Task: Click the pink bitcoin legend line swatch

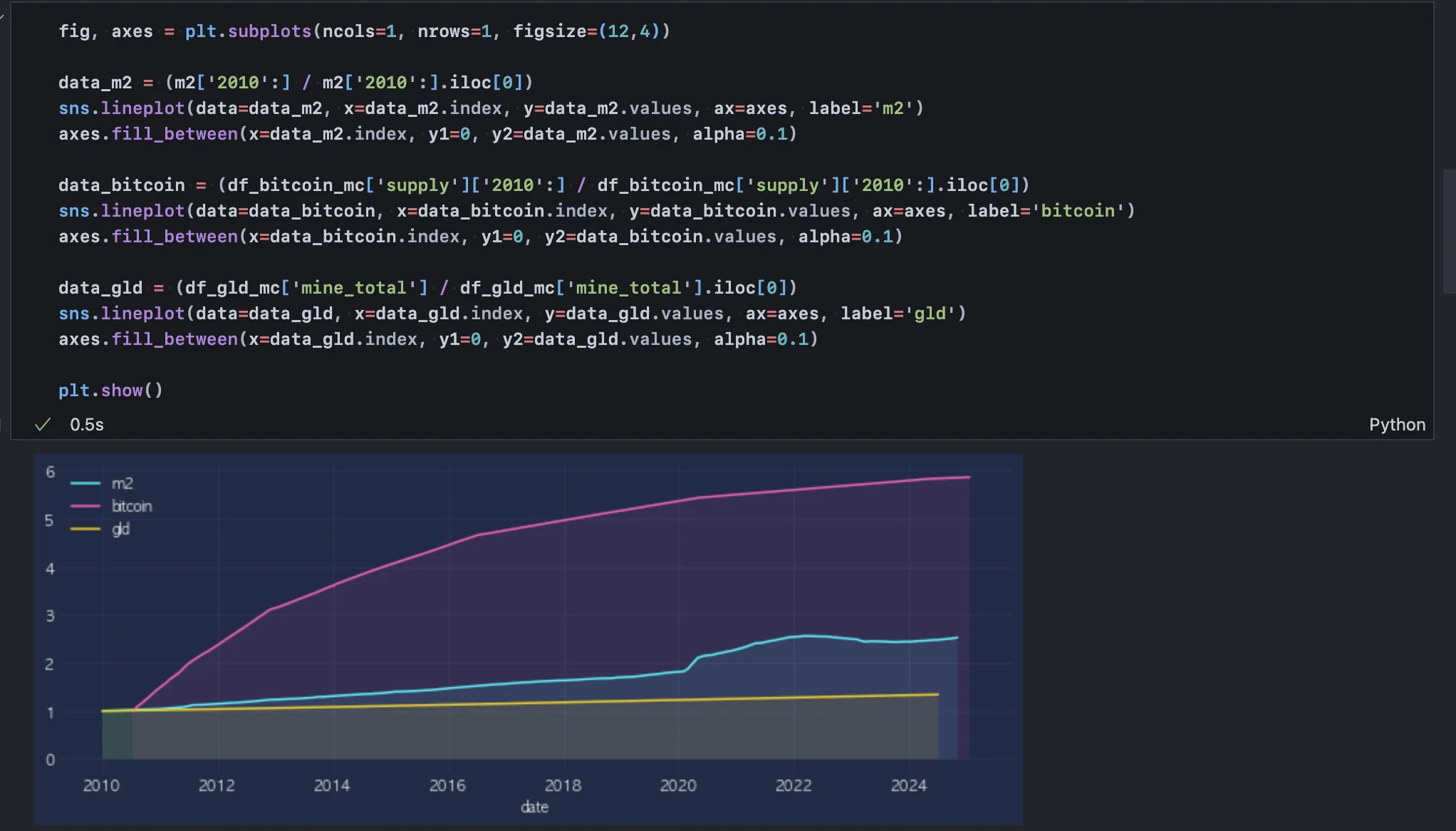Action: [x=85, y=506]
